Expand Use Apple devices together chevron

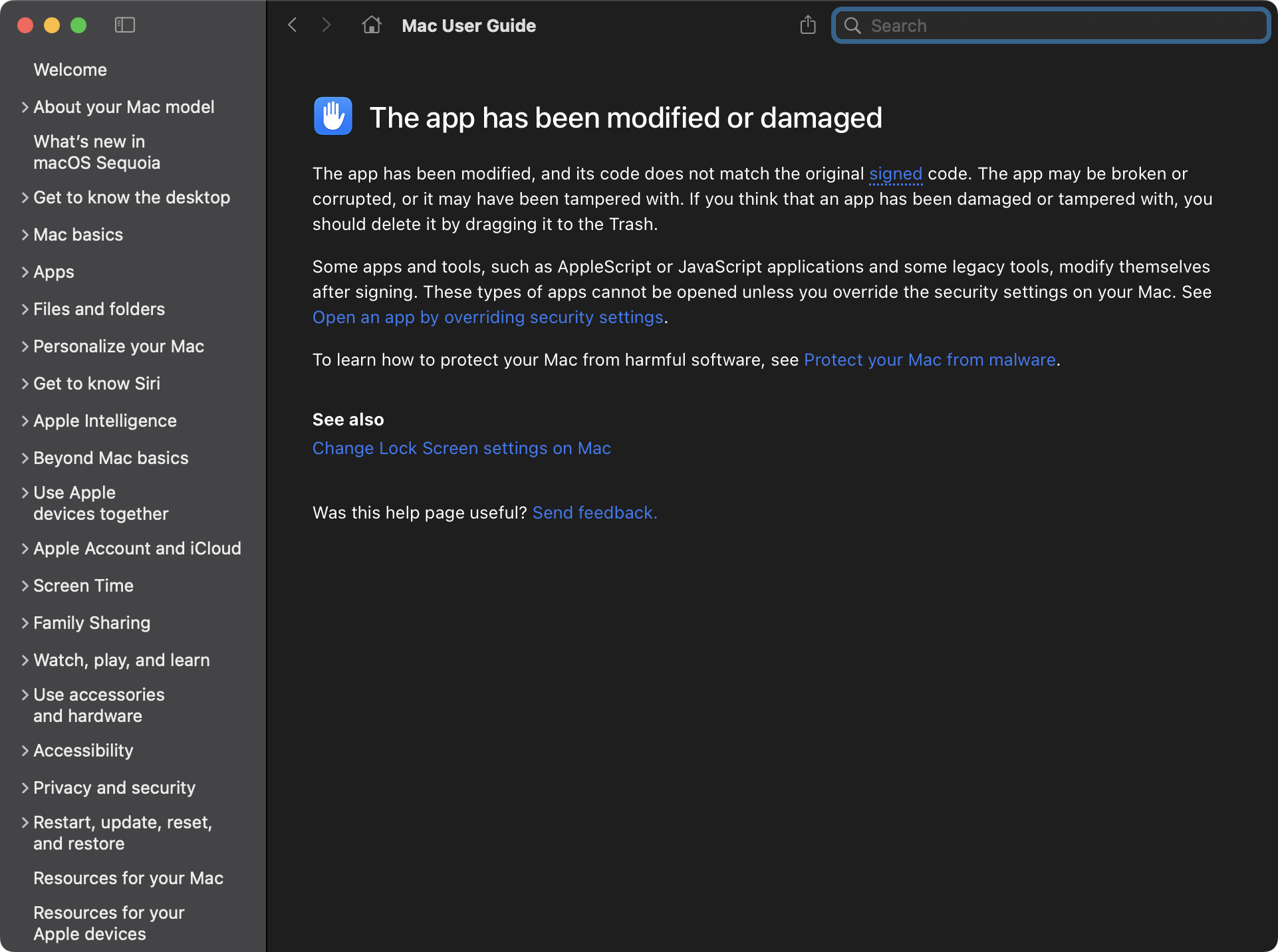[25, 493]
